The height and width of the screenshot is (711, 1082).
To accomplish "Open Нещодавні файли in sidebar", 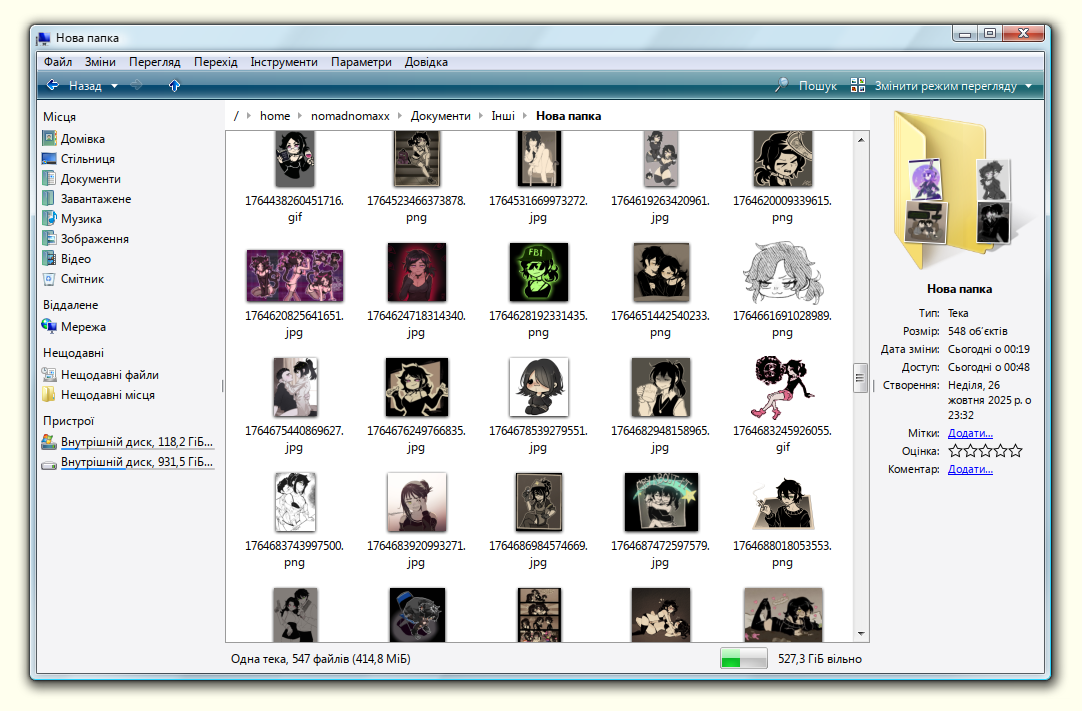I will pyautogui.click(x=101, y=375).
